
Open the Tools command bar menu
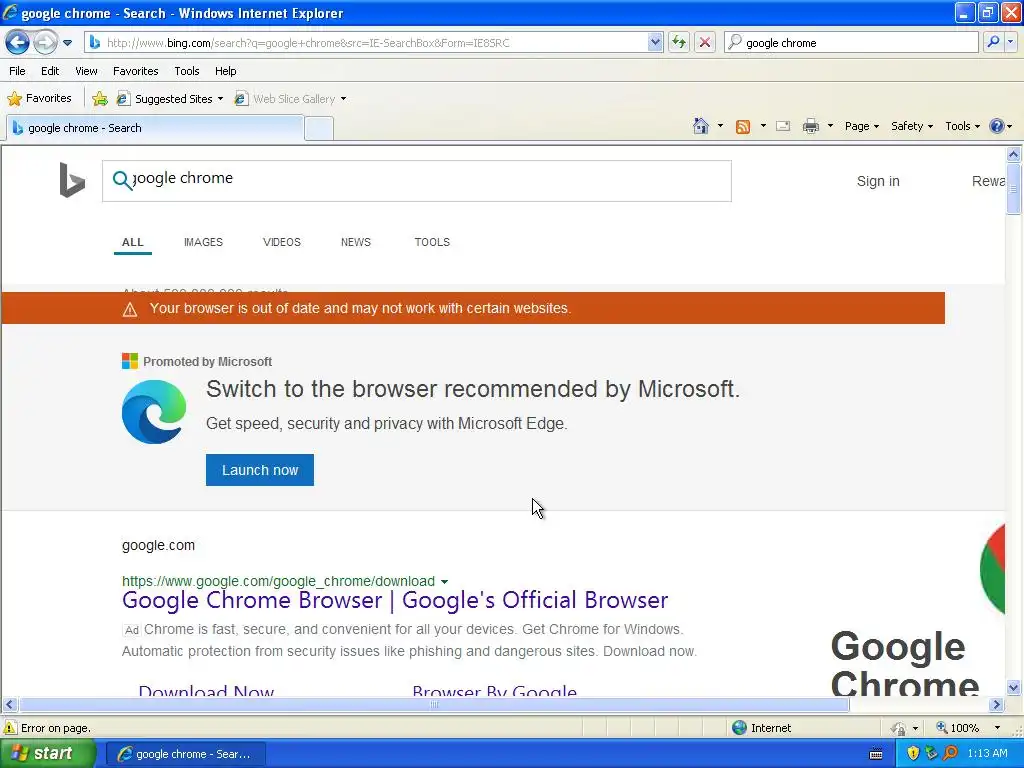click(x=963, y=126)
